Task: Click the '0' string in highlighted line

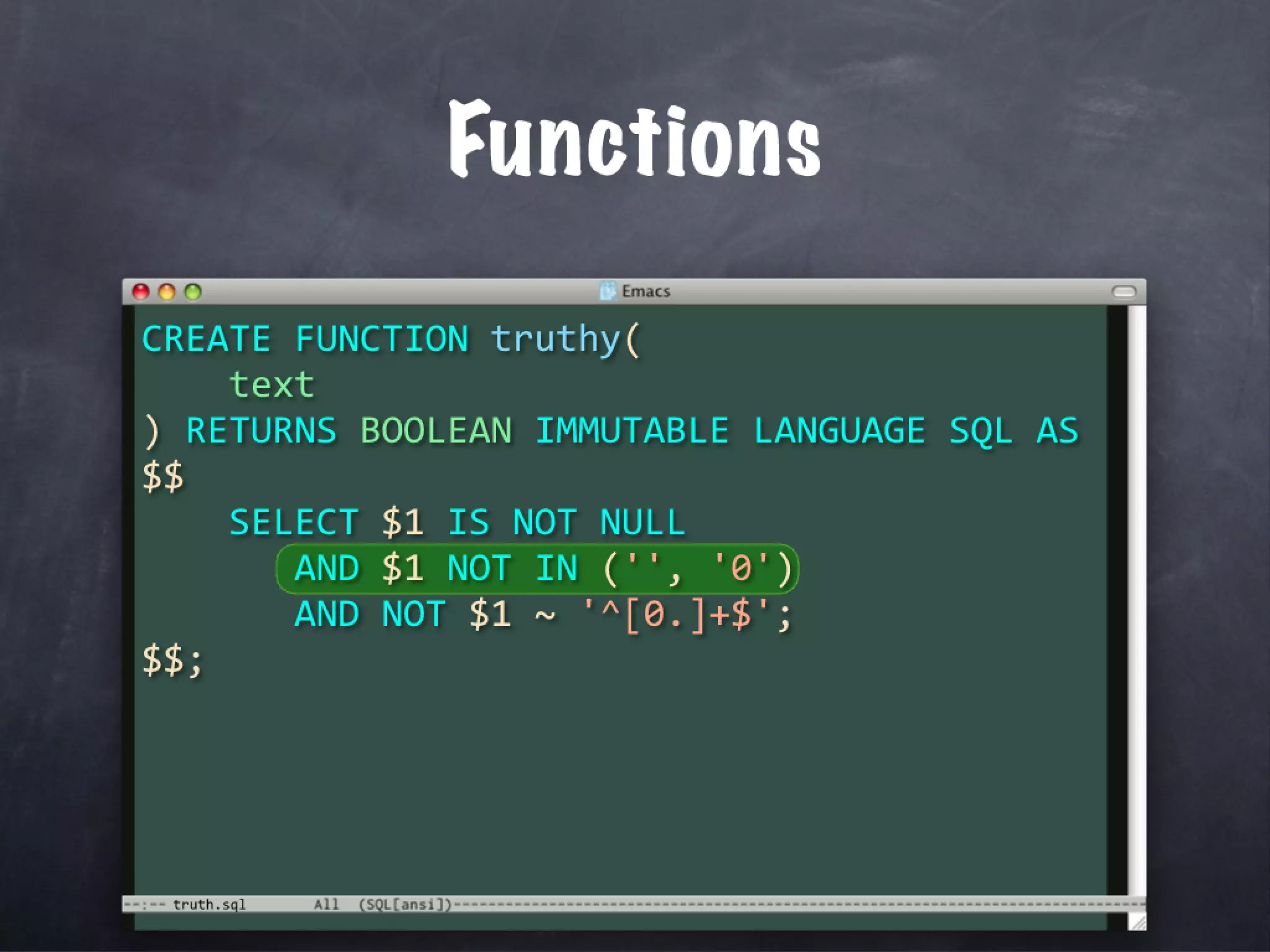Action: (741, 567)
